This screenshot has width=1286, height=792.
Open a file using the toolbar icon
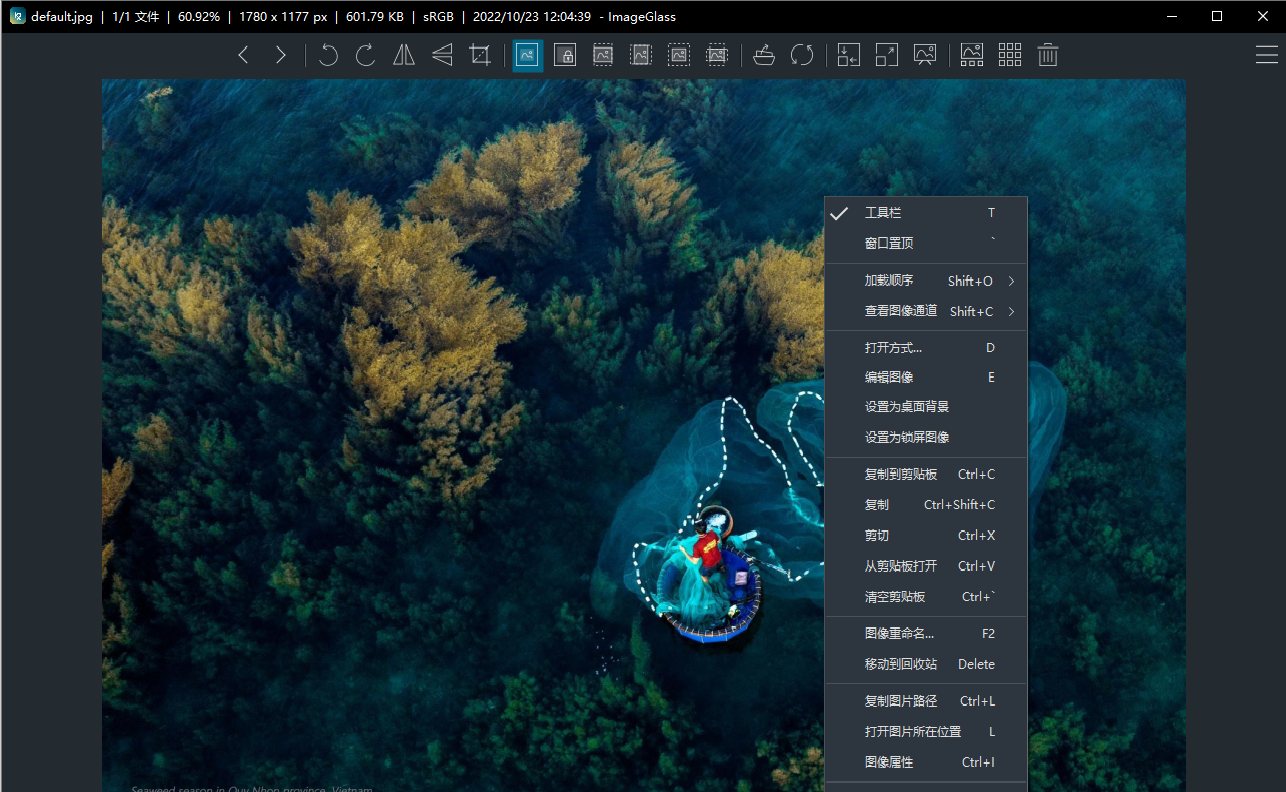764,55
